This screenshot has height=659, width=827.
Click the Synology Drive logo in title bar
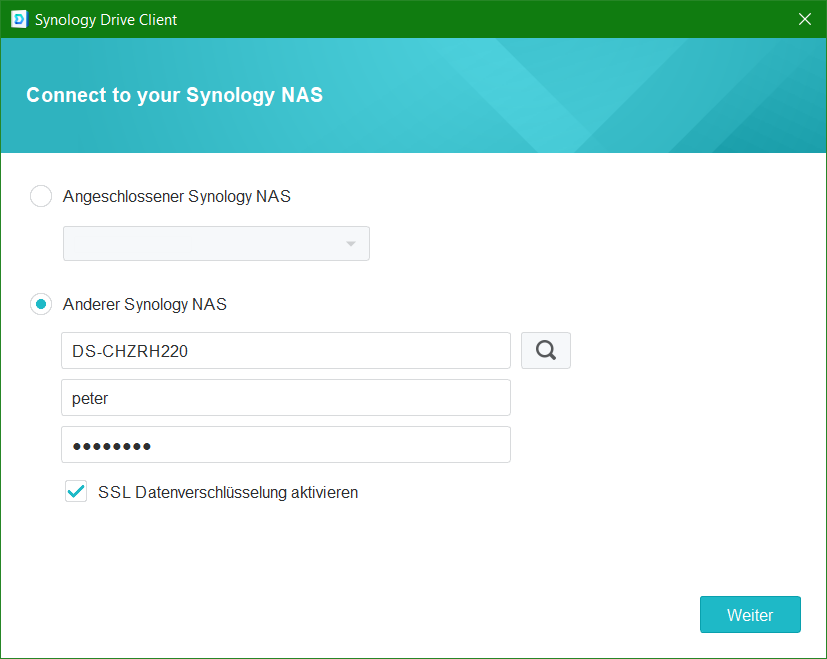click(x=18, y=19)
